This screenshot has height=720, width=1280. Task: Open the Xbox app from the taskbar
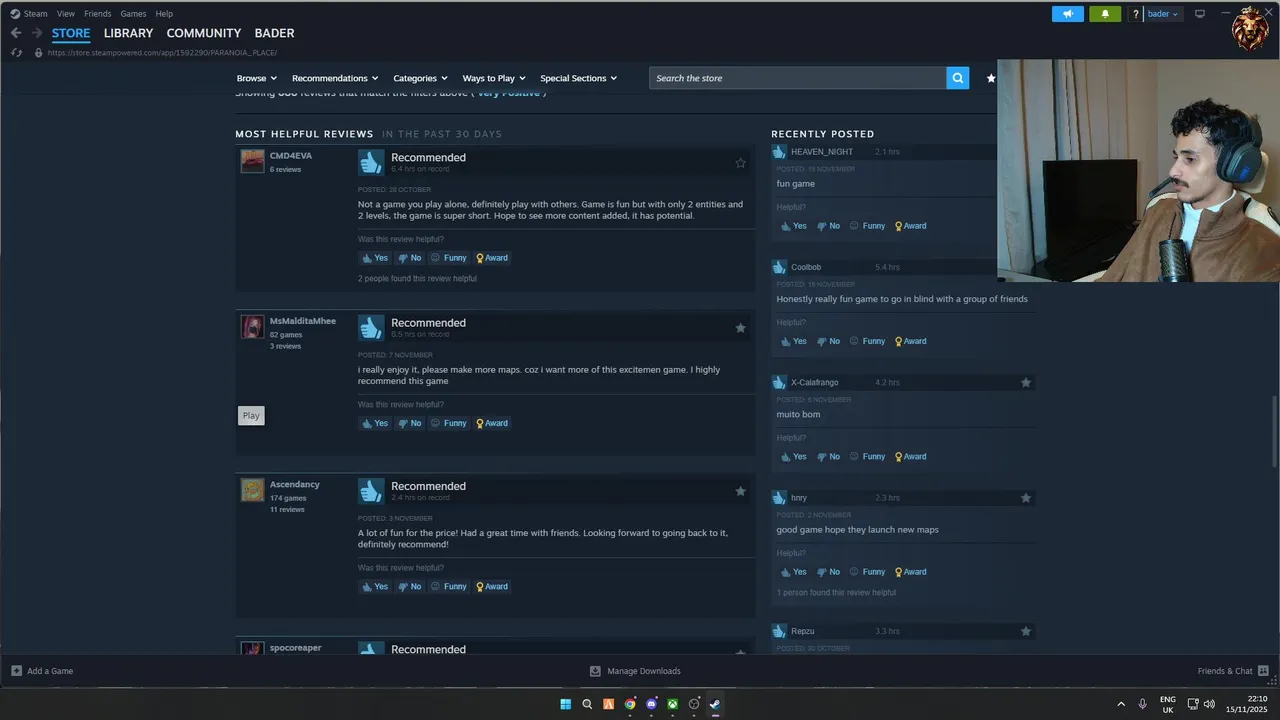coord(672,704)
